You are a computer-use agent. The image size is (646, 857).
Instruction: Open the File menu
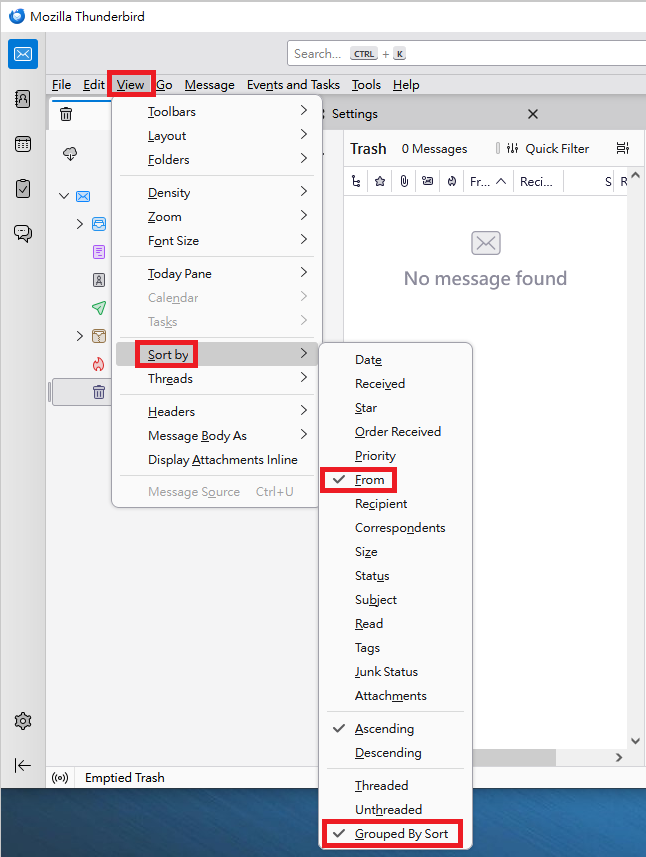click(x=61, y=85)
